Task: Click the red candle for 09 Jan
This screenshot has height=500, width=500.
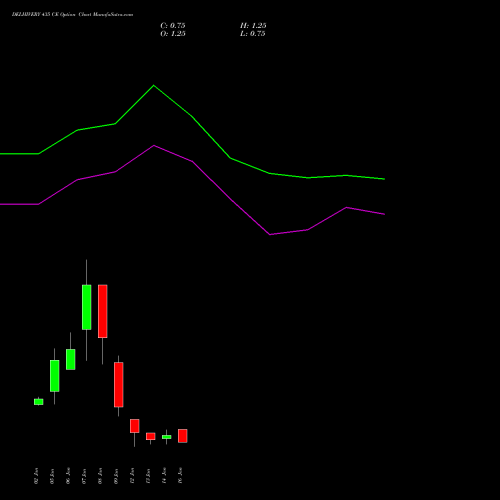Action: tap(119, 385)
